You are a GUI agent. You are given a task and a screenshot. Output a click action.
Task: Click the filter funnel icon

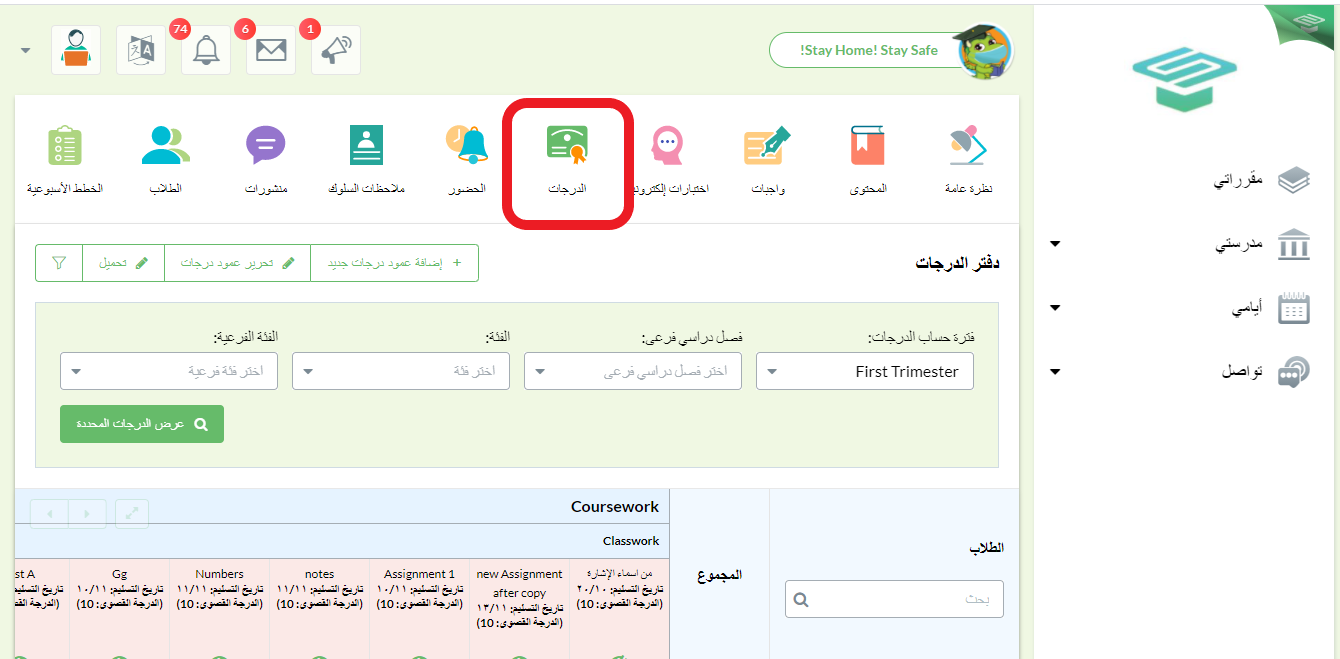59,263
